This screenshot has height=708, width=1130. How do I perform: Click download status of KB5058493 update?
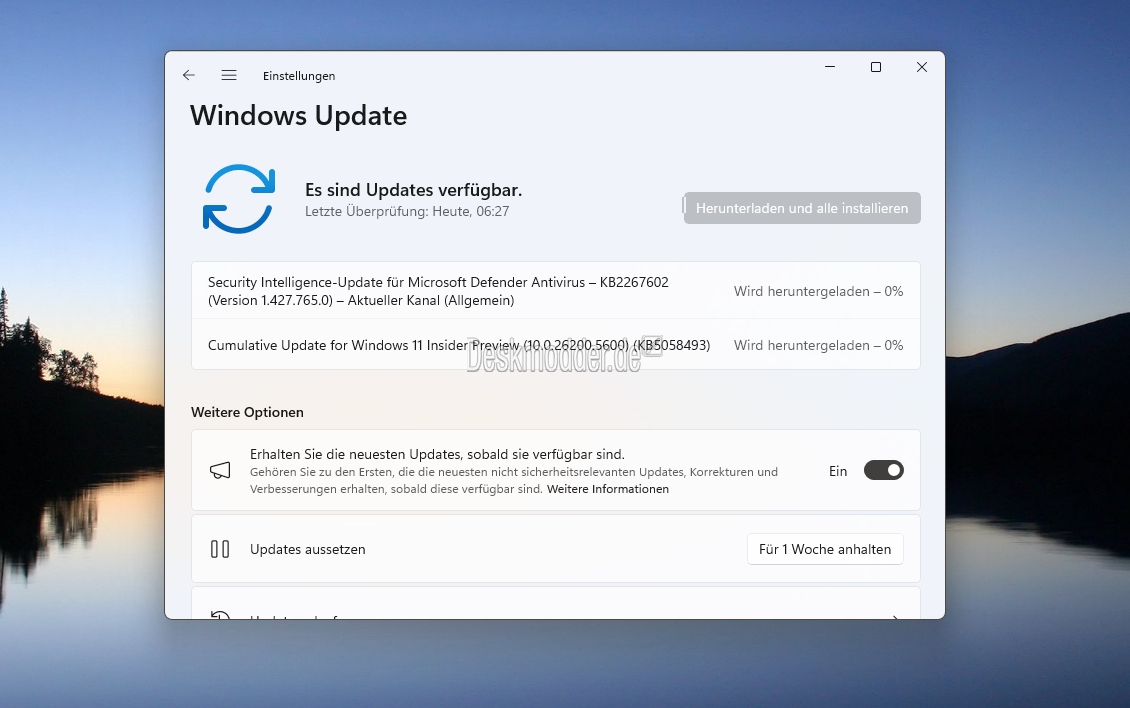(x=819, y=345)
